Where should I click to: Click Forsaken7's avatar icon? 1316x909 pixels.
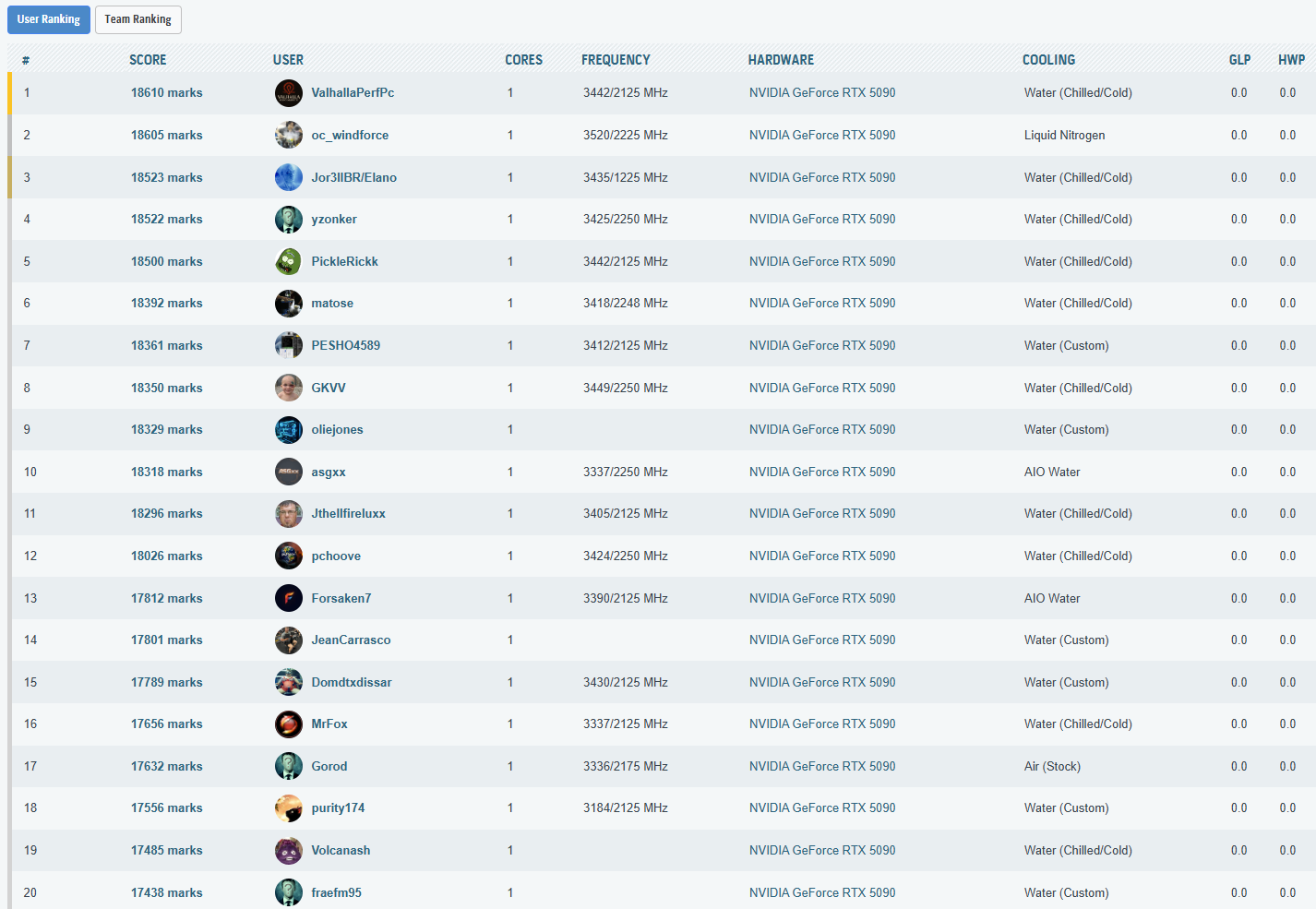tap(288, 598)
